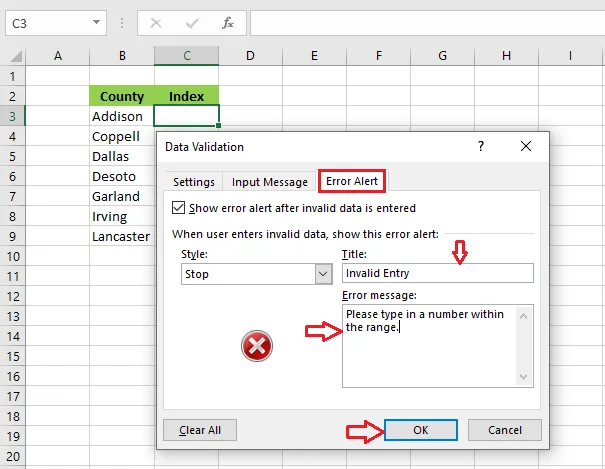Click the Dallas cell

tap(122, 156)
